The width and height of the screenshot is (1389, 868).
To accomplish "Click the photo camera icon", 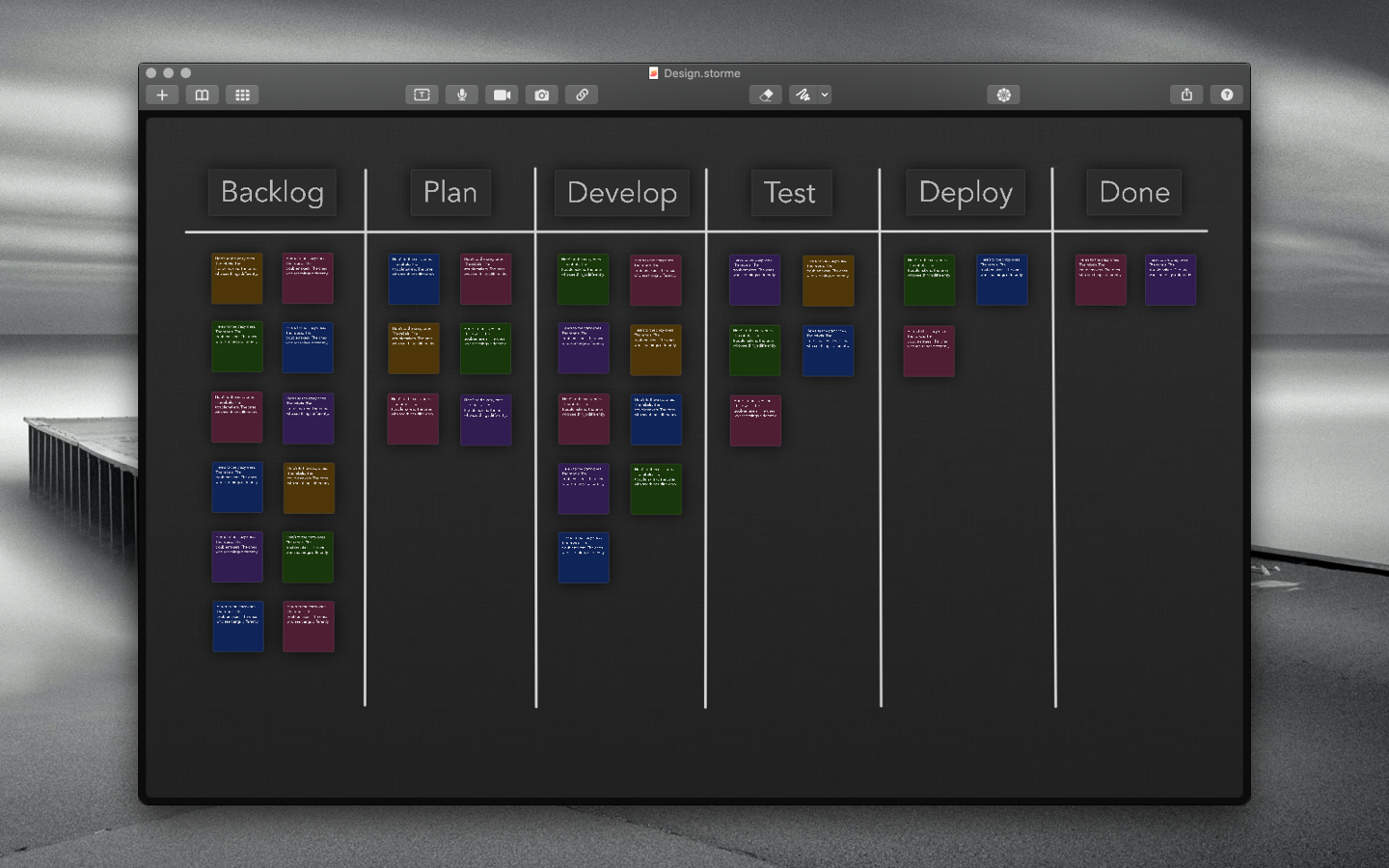I will (x=542, y=95).
